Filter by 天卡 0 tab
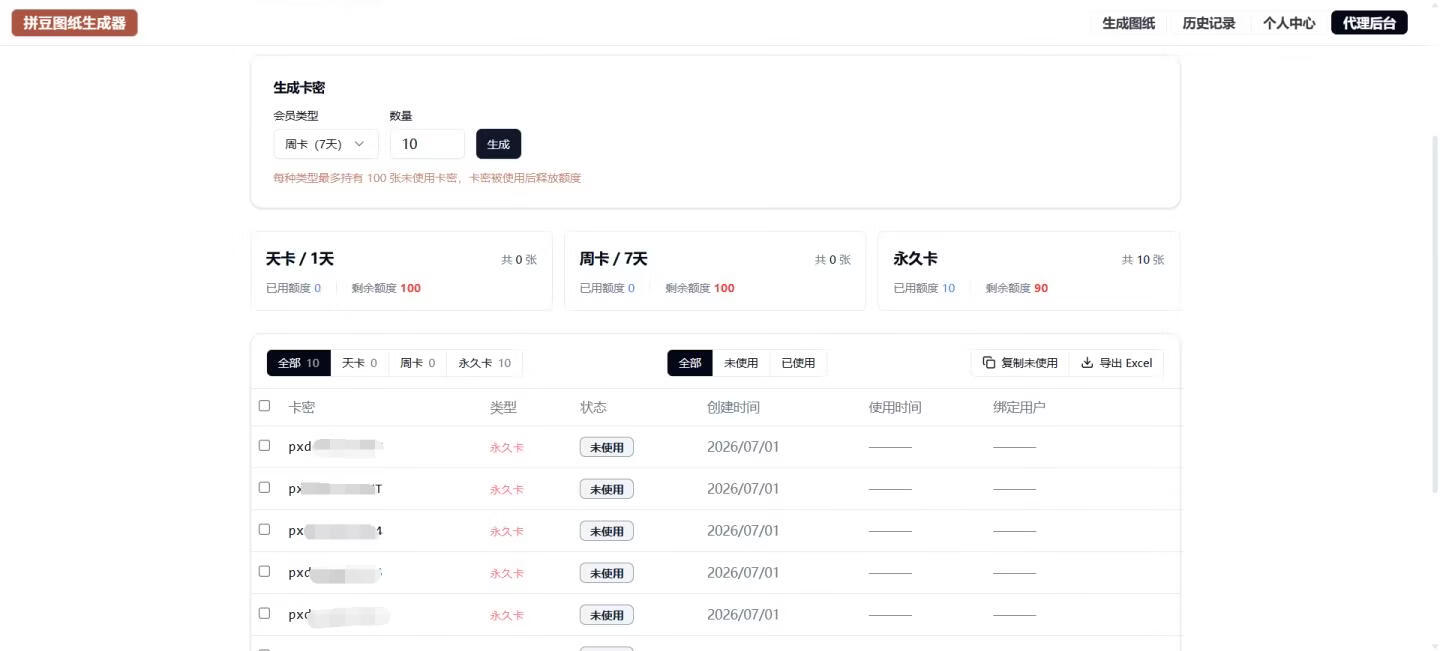The image size is (1440, 651). click(x=359, y=363)
